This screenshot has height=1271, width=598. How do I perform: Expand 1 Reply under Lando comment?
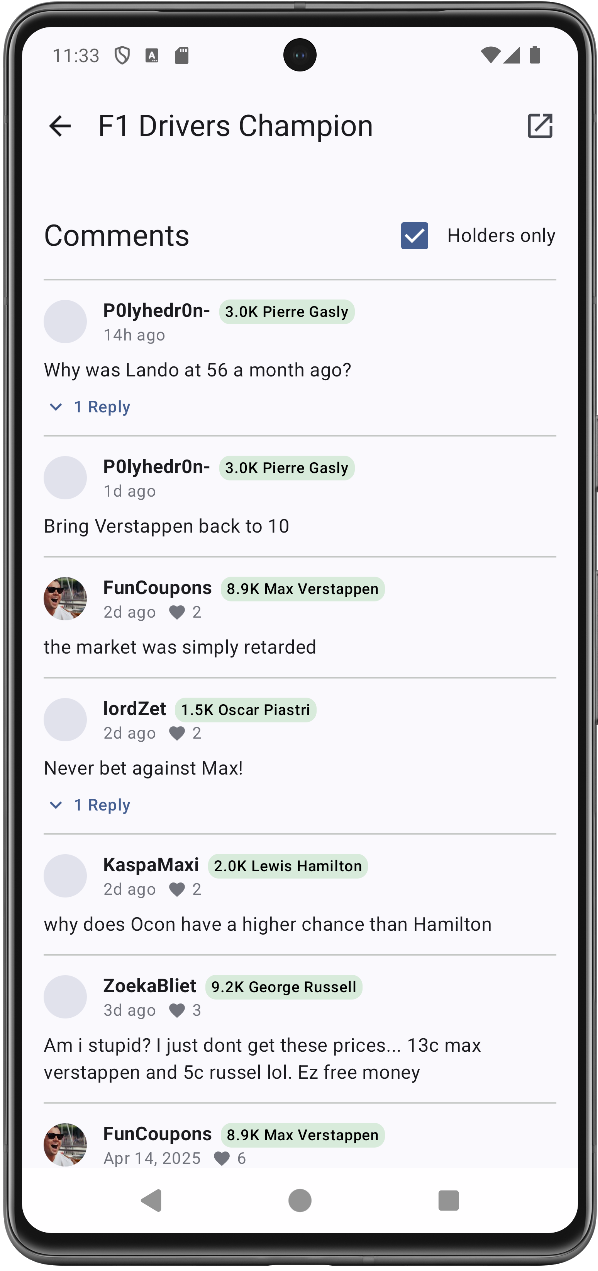pos(90,407)
